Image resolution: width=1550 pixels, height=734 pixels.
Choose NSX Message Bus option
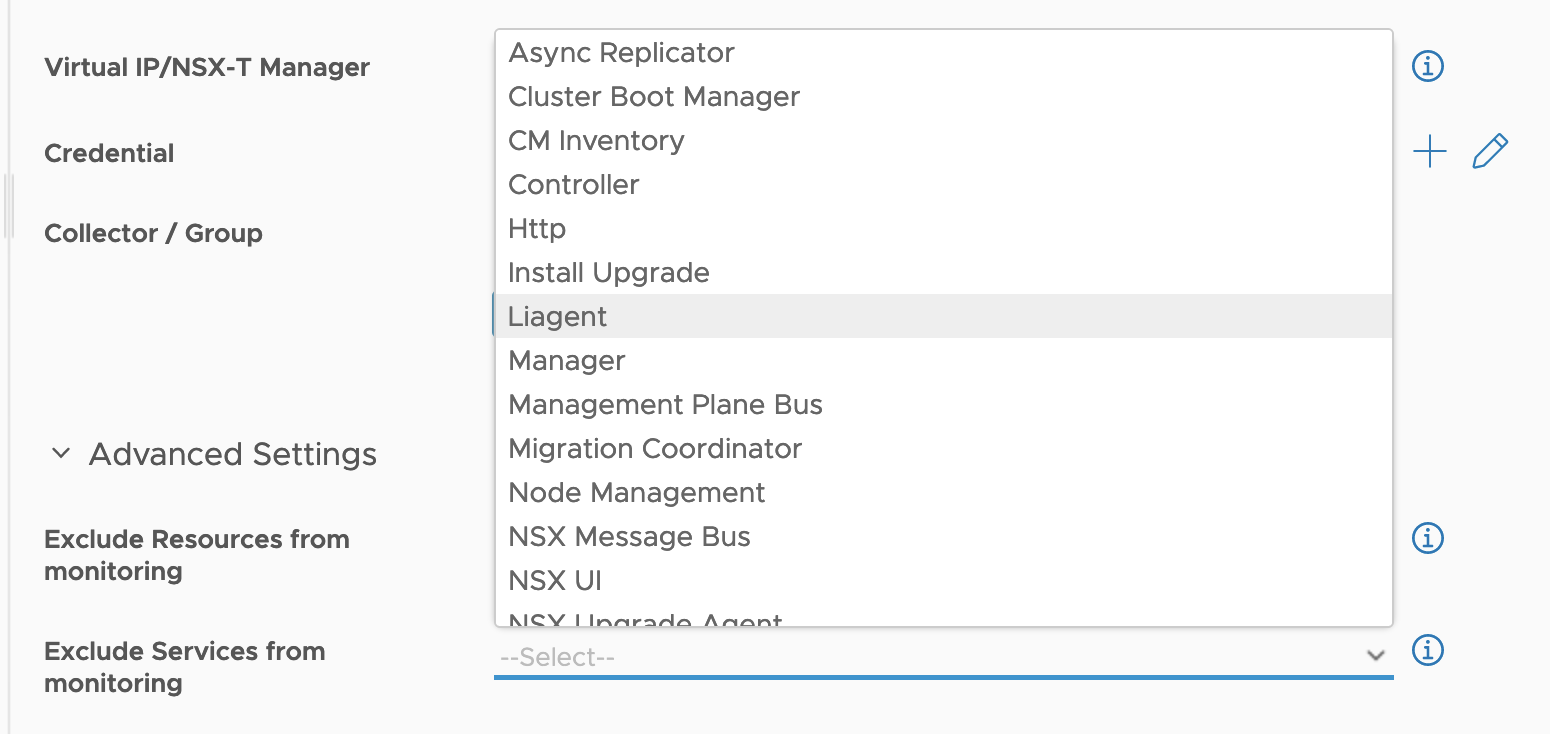(x=943, y=536)
